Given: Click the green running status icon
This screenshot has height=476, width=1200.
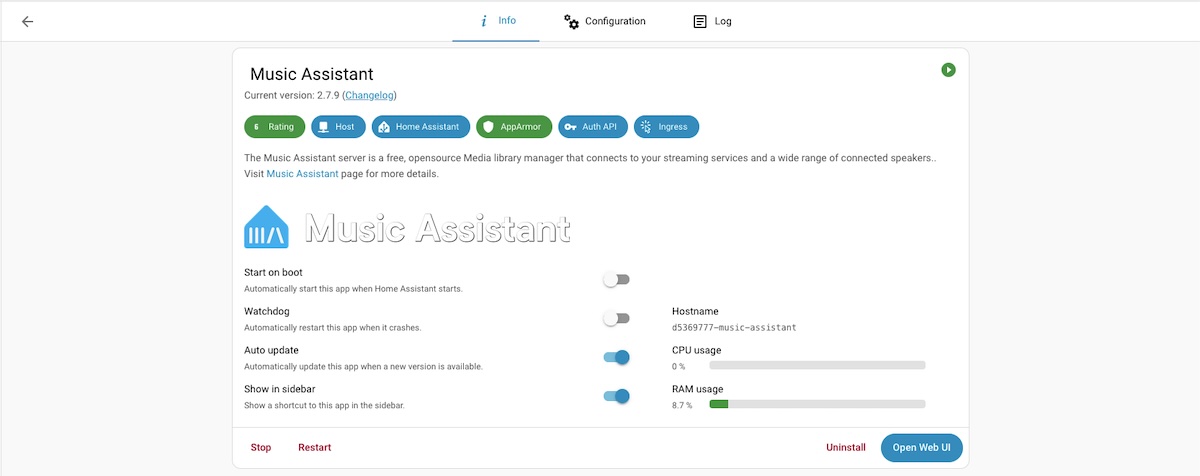Looking at the screenshot, I should click(948, 70).
